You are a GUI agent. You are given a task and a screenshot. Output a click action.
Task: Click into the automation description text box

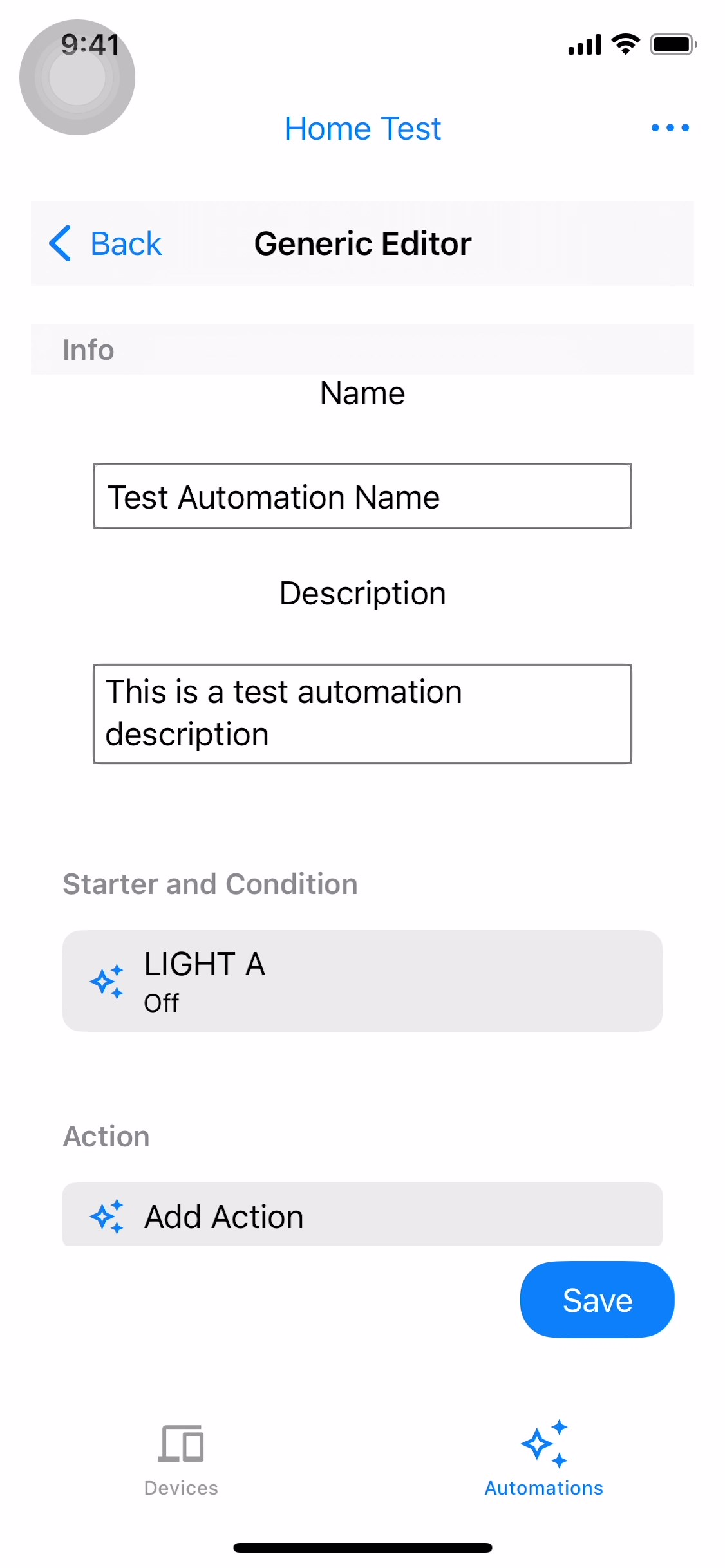362,713
